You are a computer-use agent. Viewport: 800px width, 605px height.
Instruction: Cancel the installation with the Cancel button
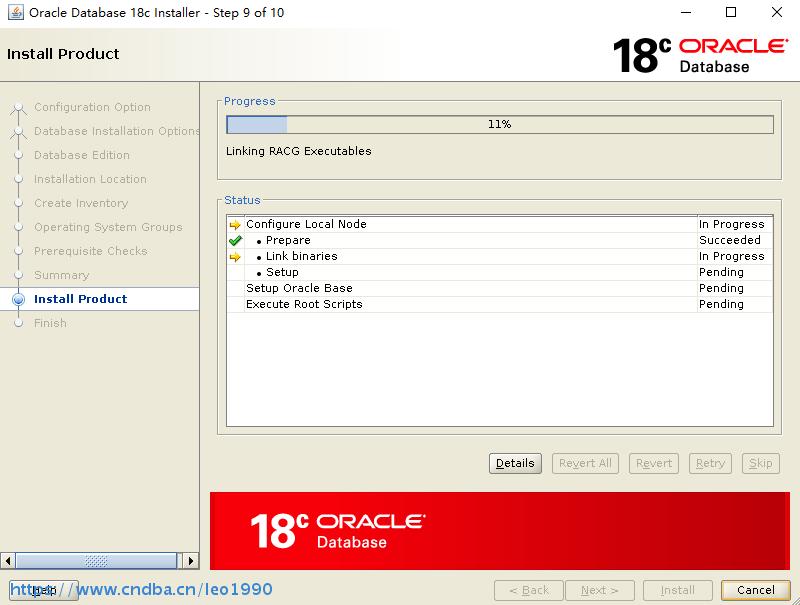click(756, 590)
